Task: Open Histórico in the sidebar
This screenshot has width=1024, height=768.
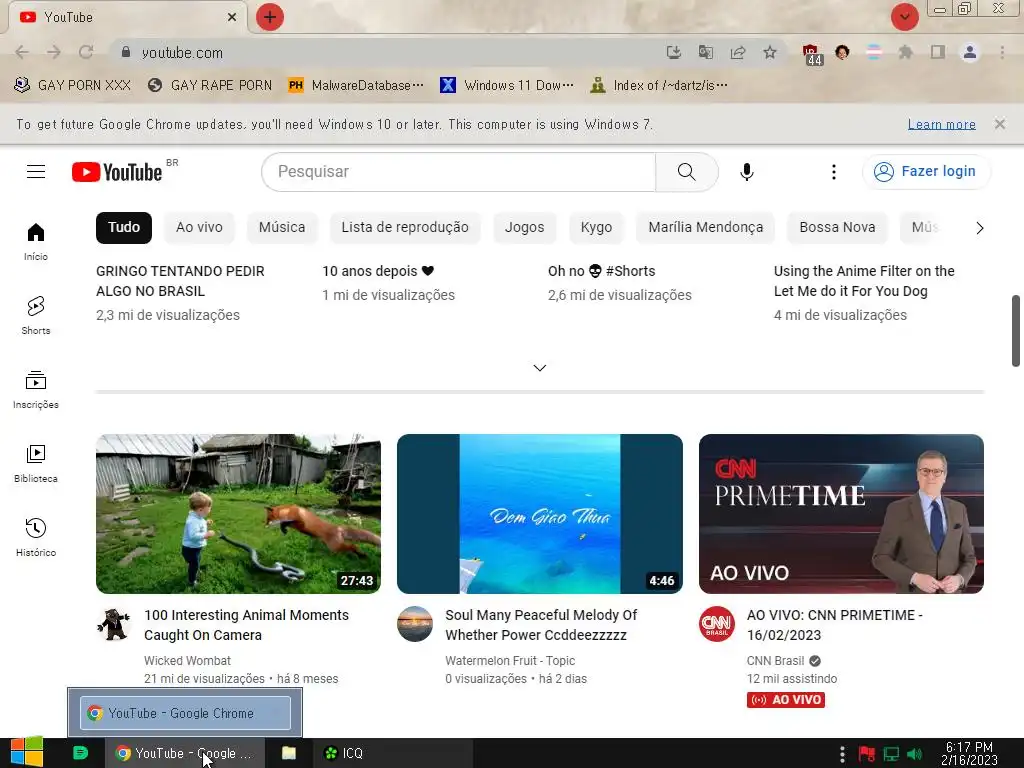Action: coord(36,537)
